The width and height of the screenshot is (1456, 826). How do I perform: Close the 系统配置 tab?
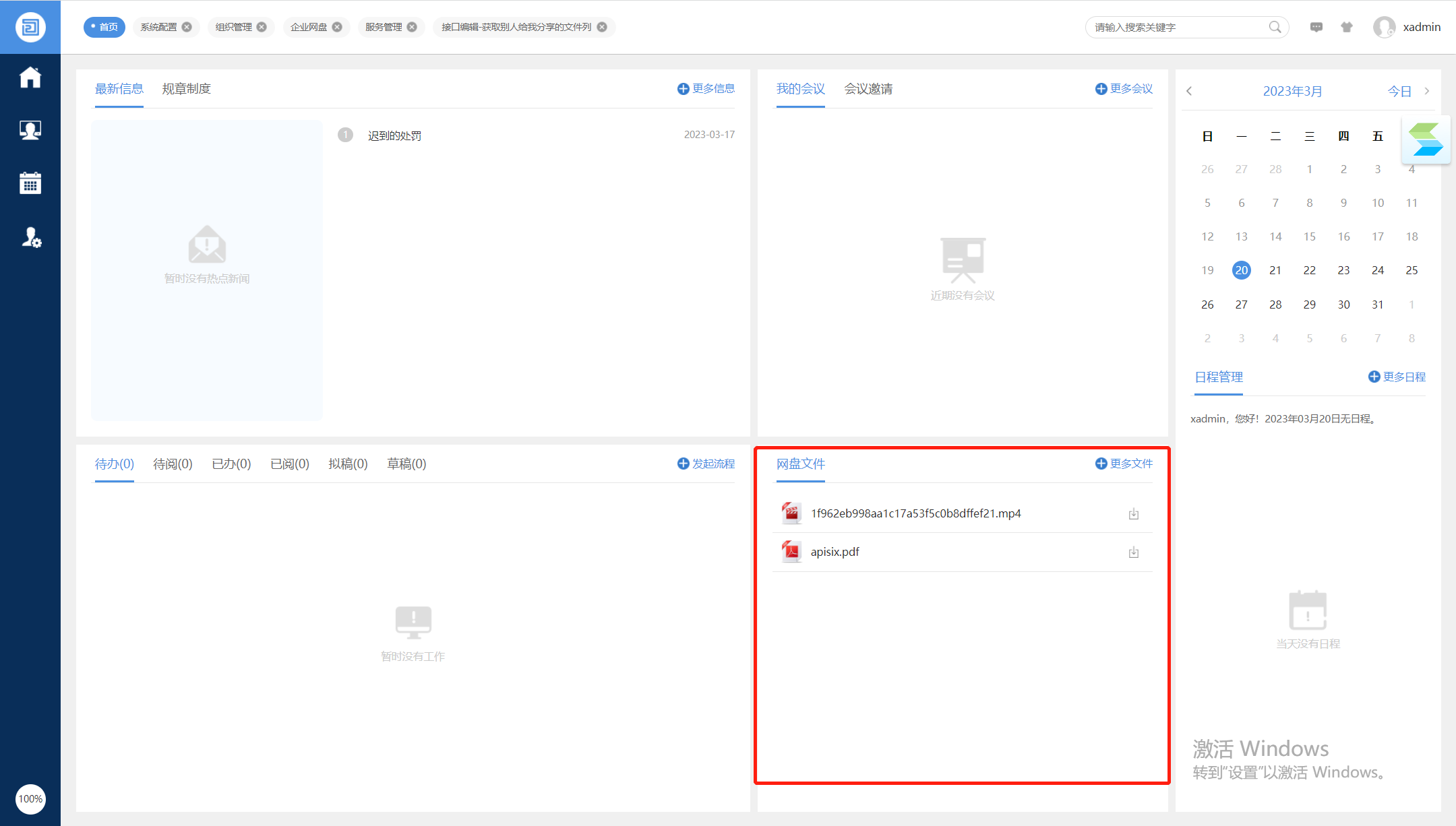coord(187,27)
